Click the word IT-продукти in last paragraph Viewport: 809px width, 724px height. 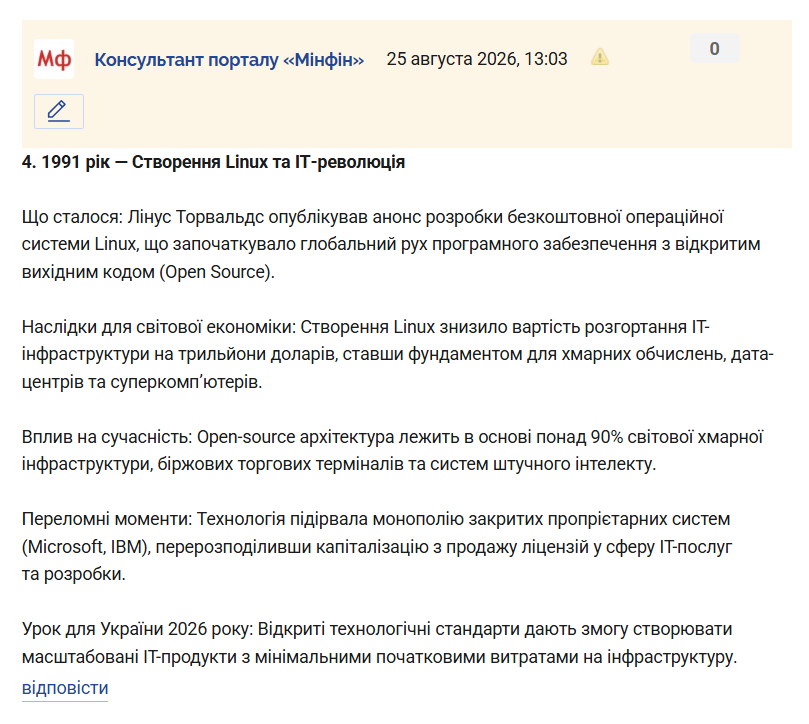[190, 657]
